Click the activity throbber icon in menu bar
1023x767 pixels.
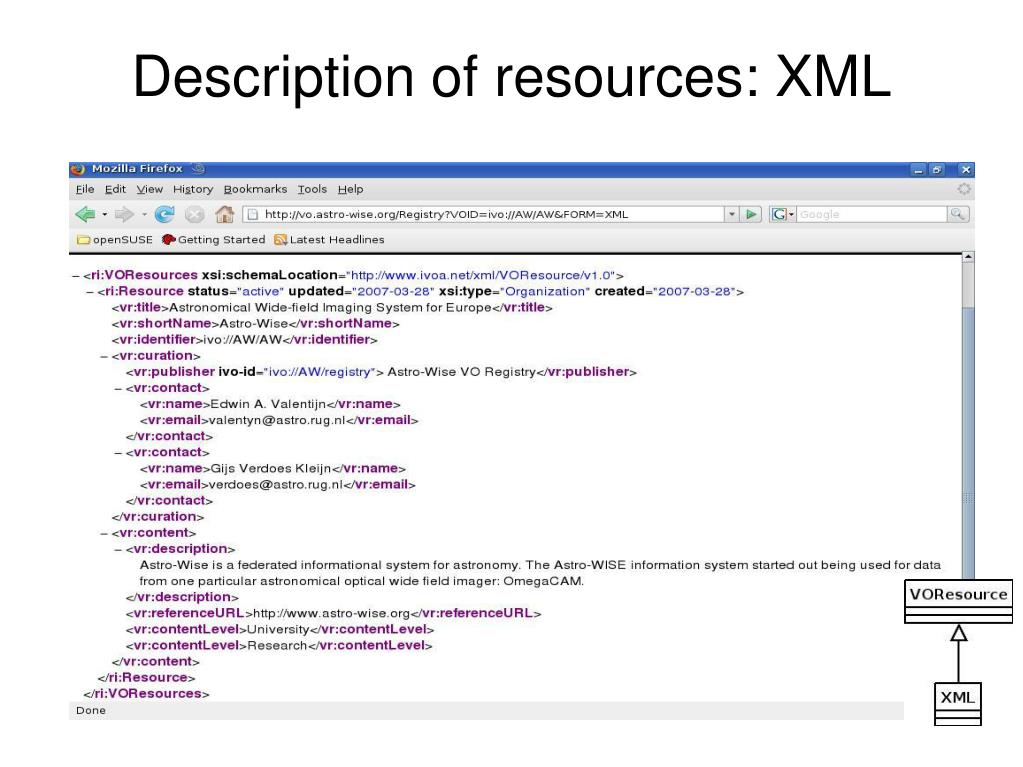pyautogui.click(x=964, y=189)
